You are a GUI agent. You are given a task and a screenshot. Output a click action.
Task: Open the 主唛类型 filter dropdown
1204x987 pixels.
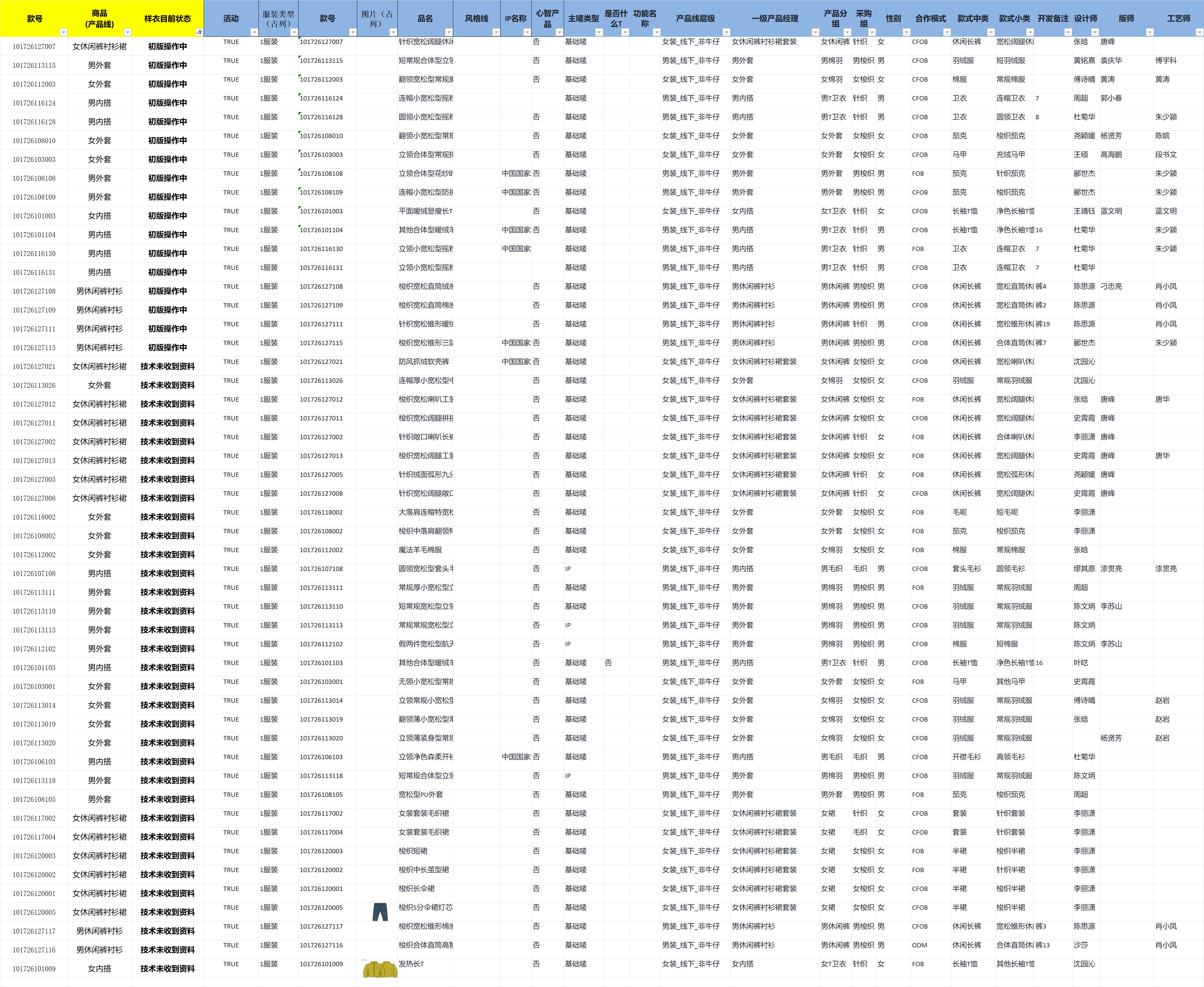click(599, 32)
